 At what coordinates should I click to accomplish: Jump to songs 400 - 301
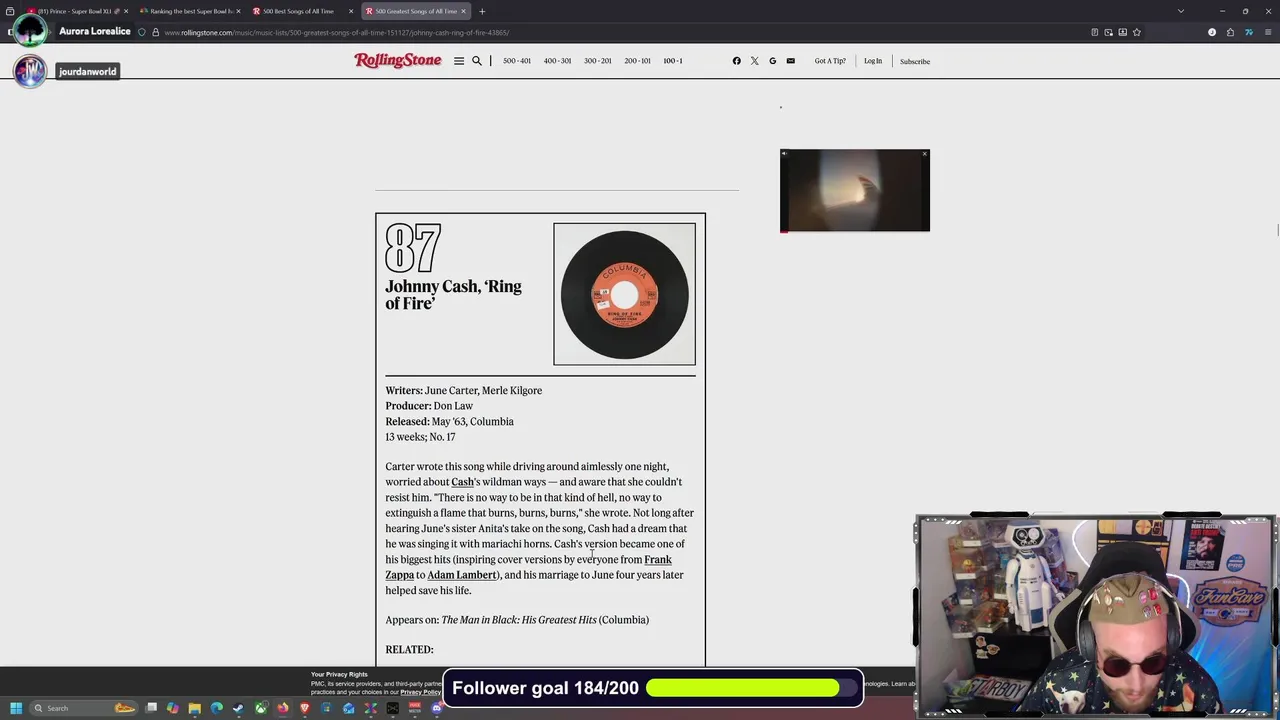(x=557, y=61)
